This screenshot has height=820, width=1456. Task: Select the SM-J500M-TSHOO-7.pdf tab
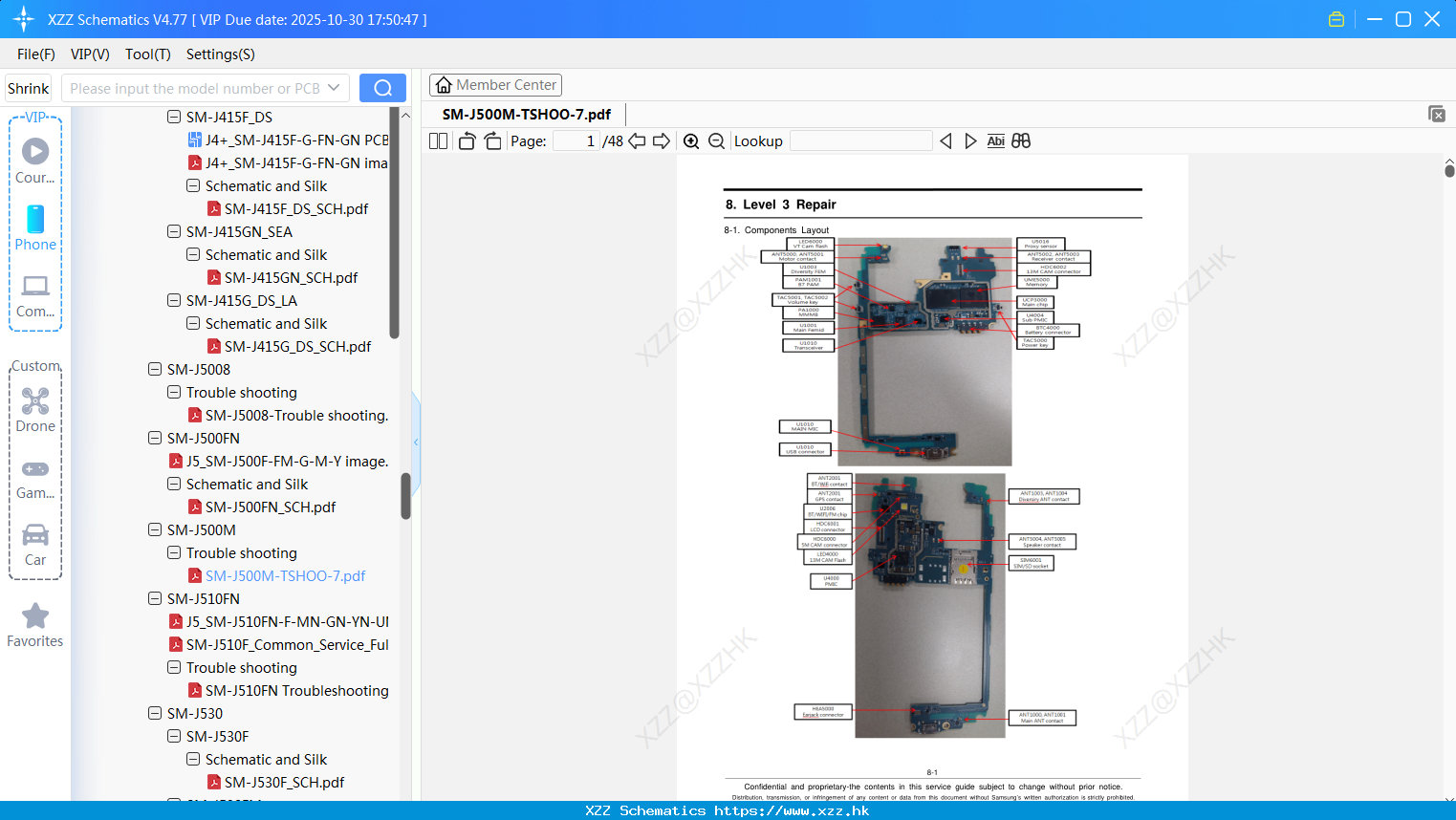click(x=527, y=115)
